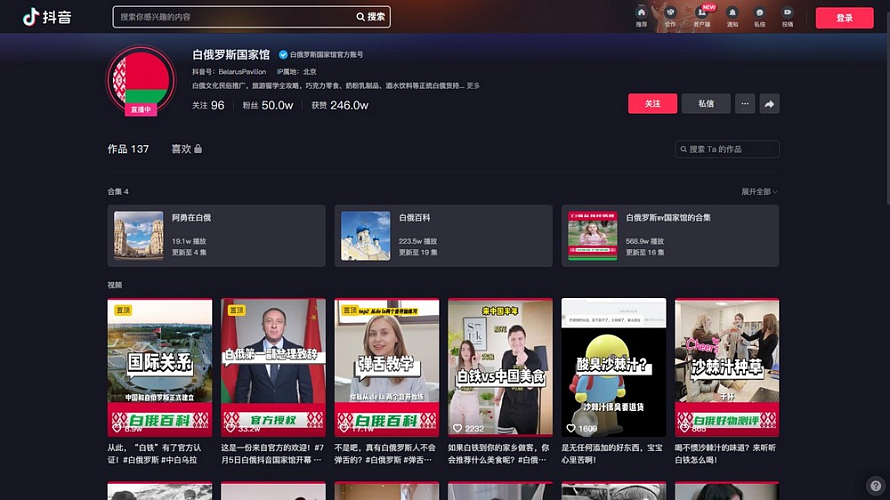Switch to the 作品 137 tab

point(128,149)
